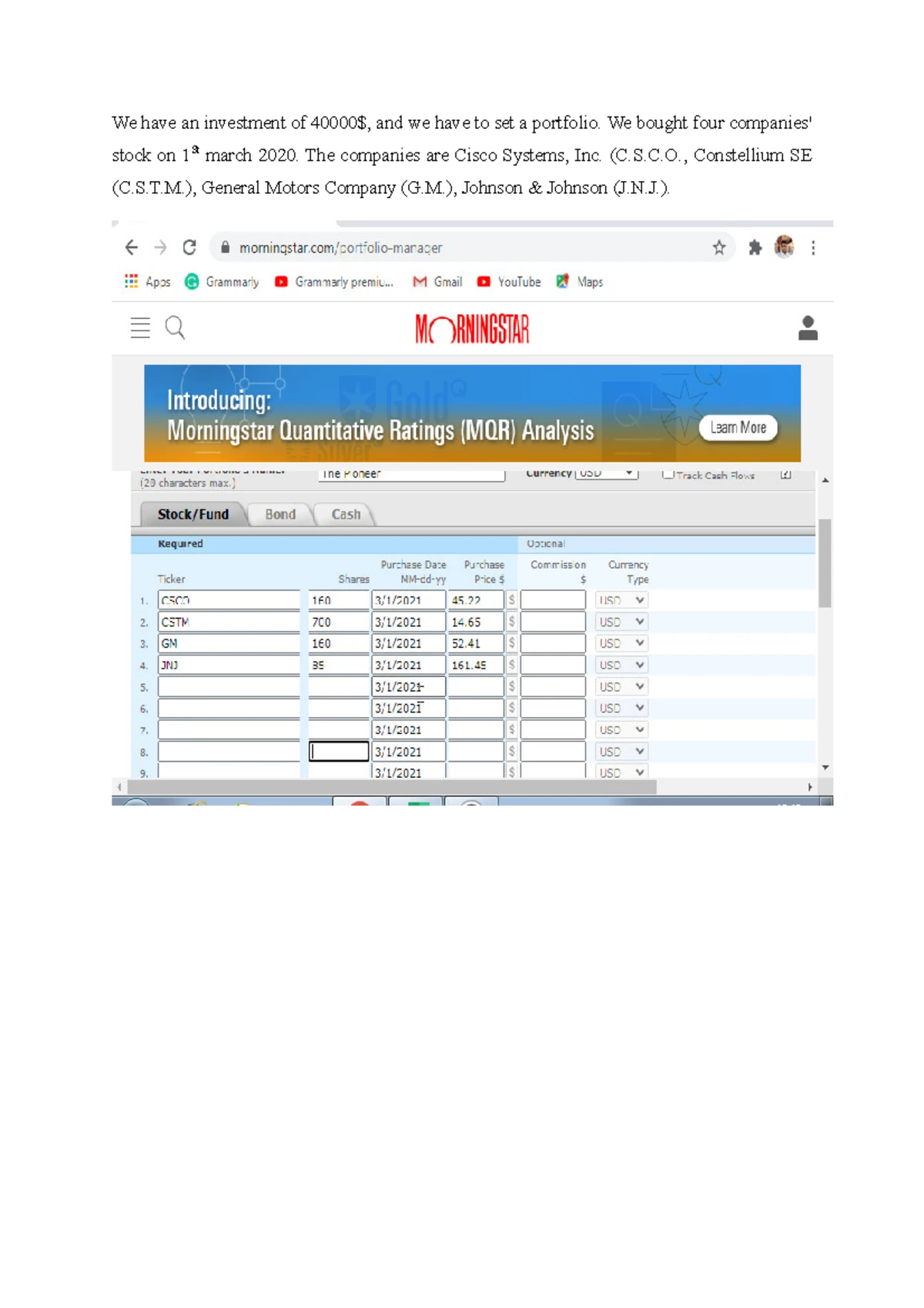924x1308 pixels.
Task: Open Currency Type dropdown for CSTM row
Action: coord(621,622)
